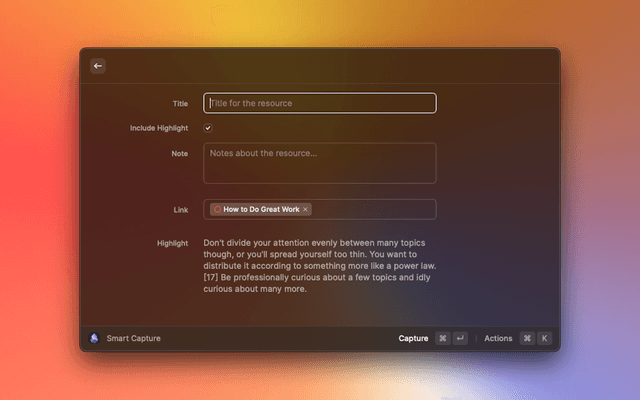Click into the Note text area
The width and height of the screenshot is (640, 400).
coord(320,163)
